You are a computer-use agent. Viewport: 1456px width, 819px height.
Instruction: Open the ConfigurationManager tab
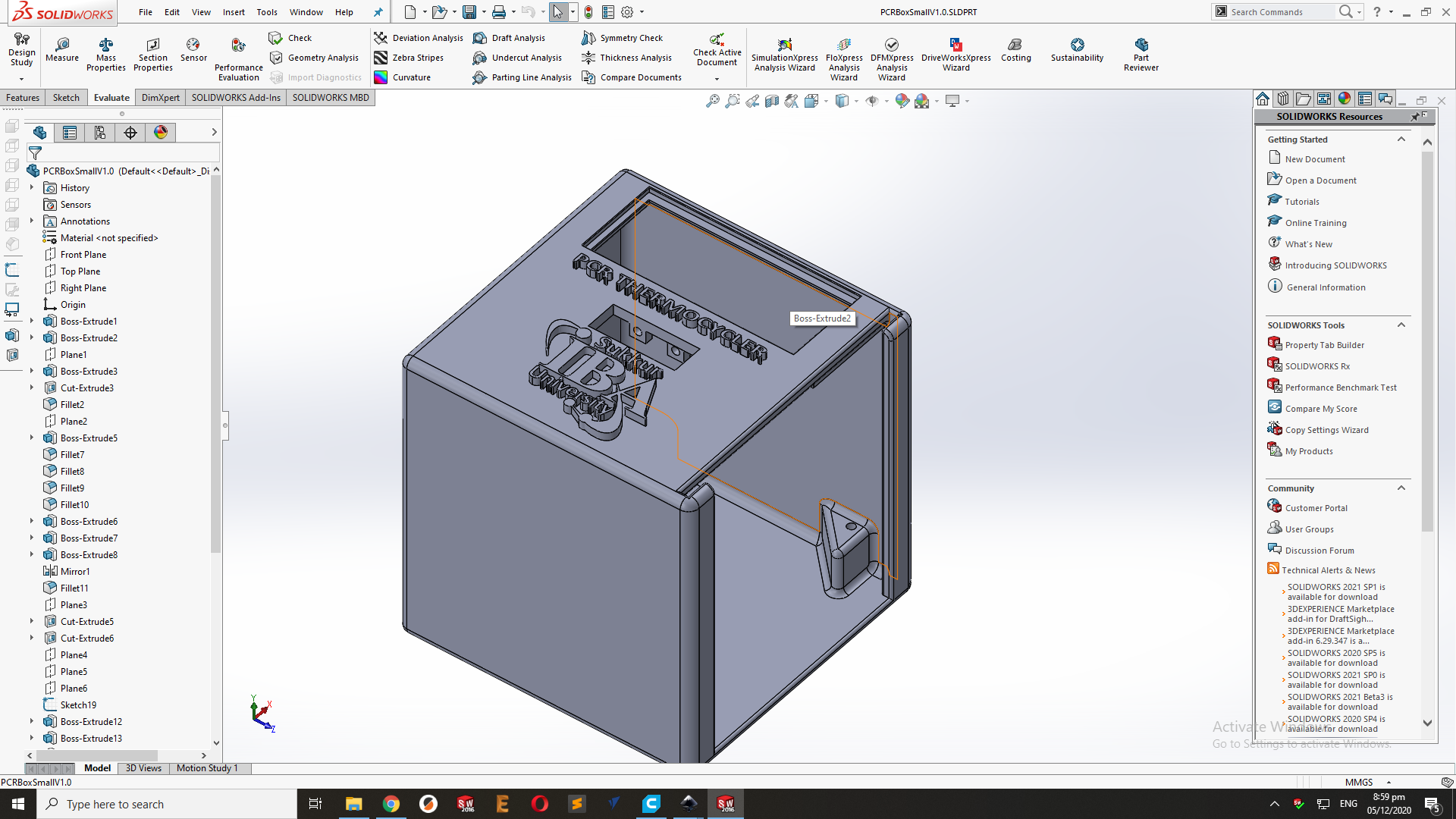point(100,133)
